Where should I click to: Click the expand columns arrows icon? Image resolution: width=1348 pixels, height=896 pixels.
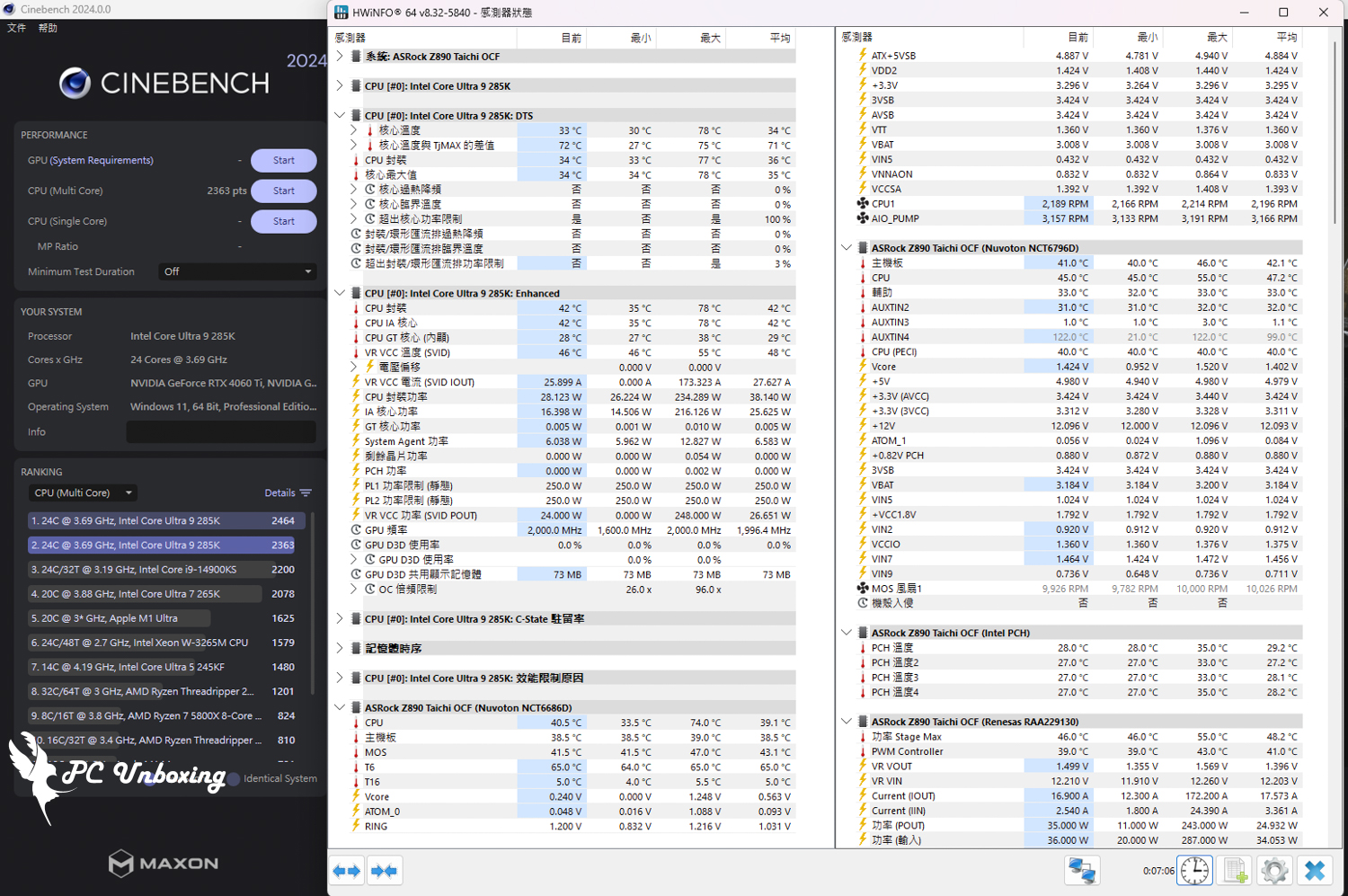click(347, 871)
